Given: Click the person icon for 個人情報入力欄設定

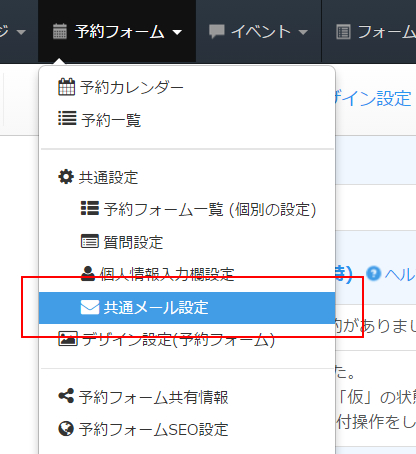Looking at the screenshot, I should 88,274.
